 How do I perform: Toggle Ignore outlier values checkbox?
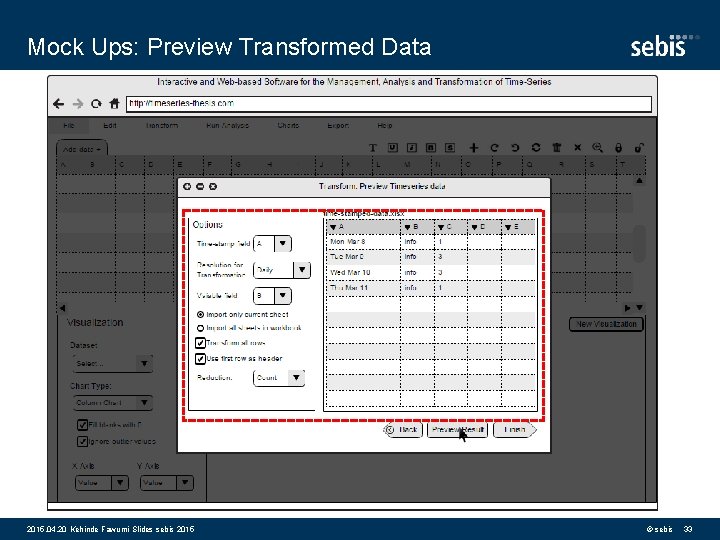pyautogui.click(x=82, y=441)
